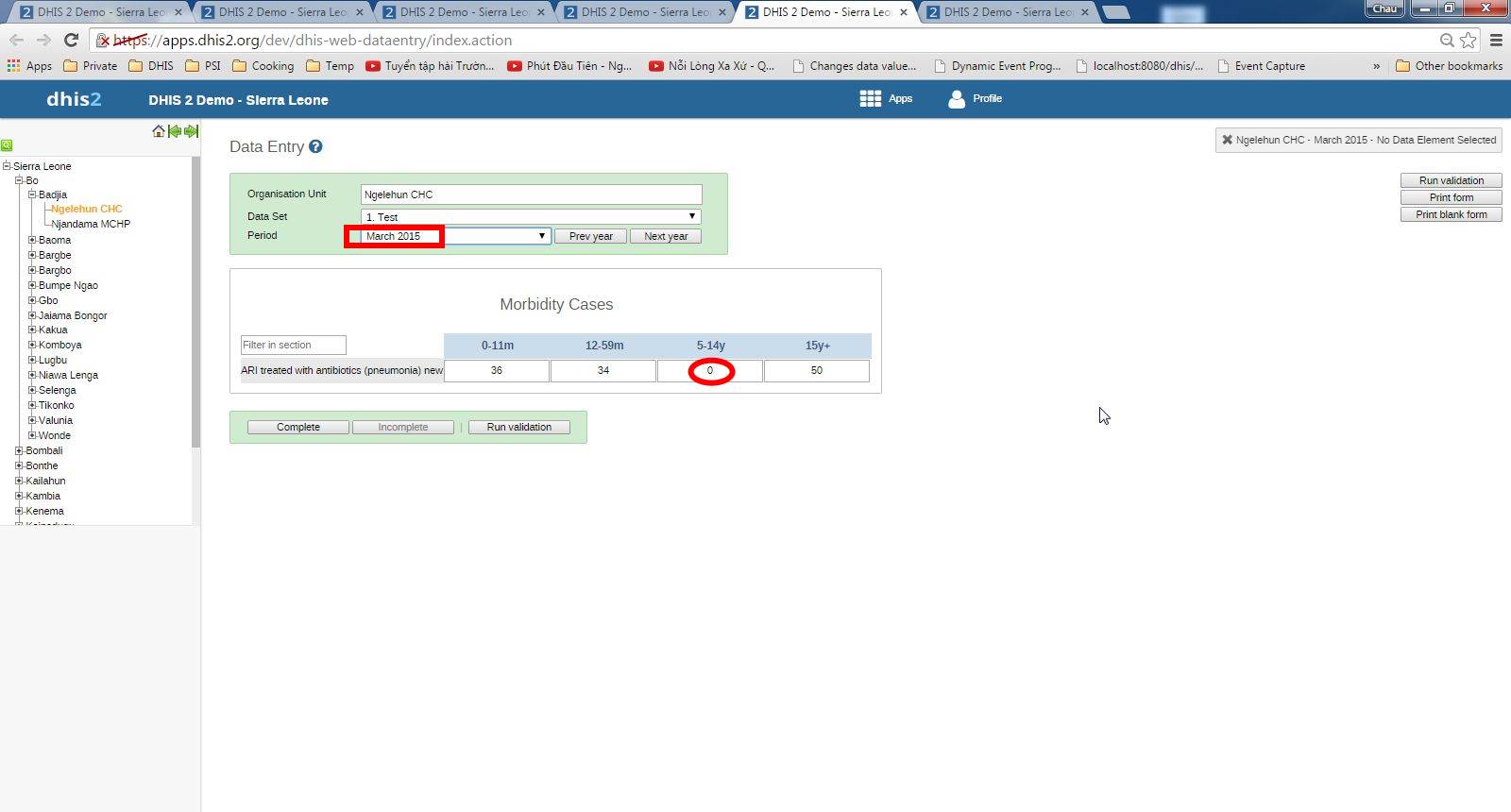Click the Chau user button in title bar
Viewport: 1511px width, 812px height.
1384,8
